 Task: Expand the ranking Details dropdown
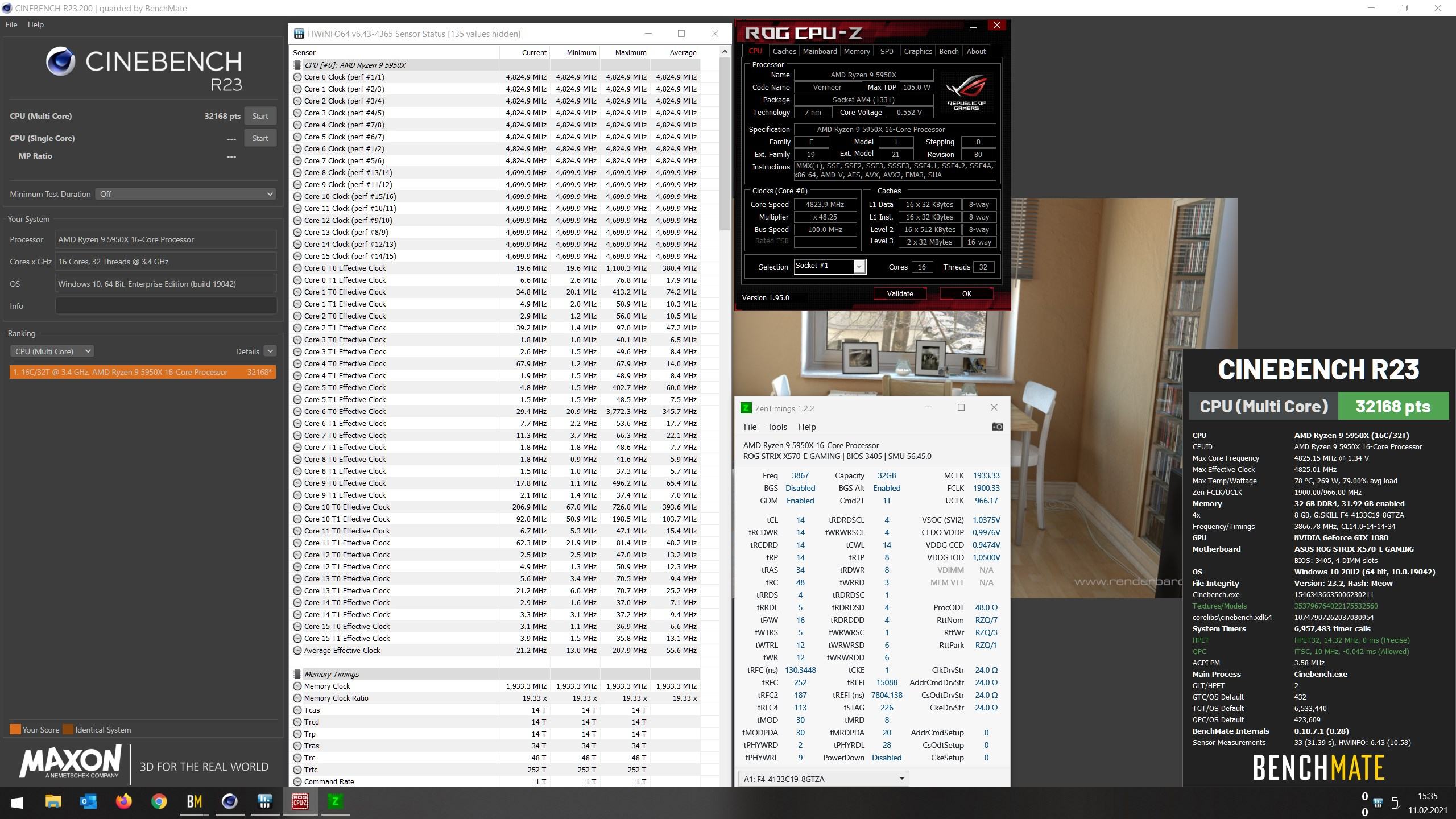270,351
